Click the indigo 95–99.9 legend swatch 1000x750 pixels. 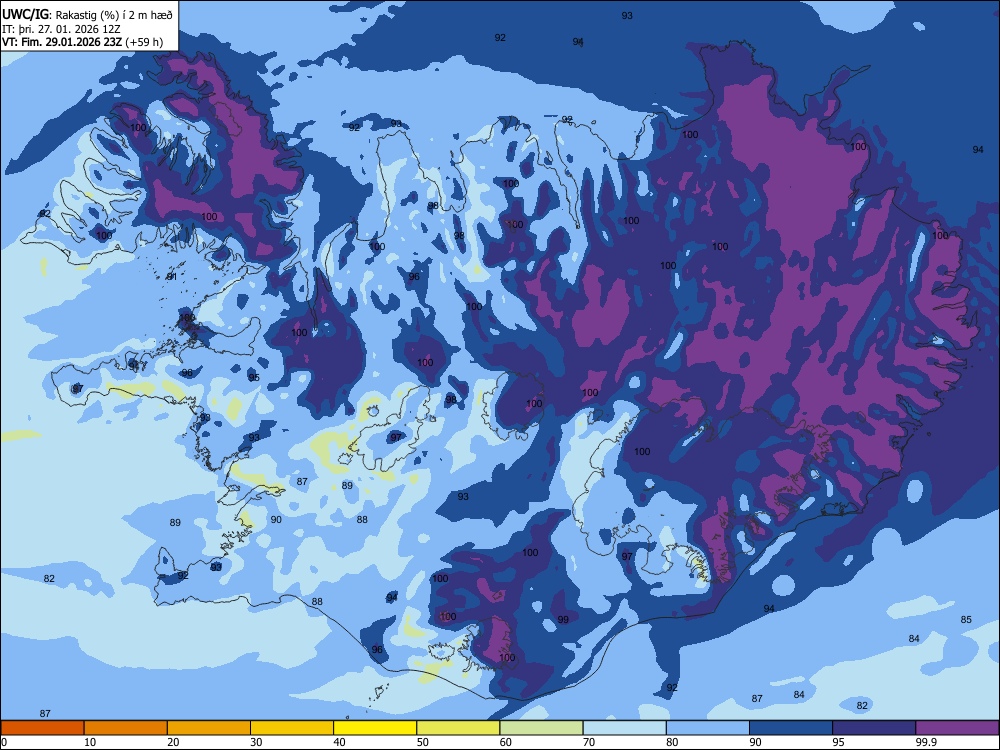874,728
